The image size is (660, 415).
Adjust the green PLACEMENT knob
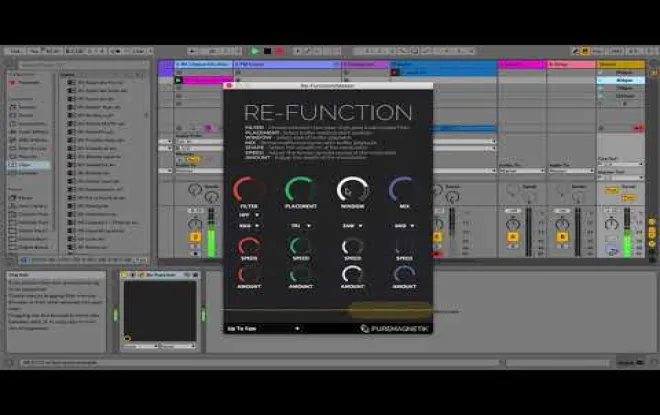click(x=301, y=189)
